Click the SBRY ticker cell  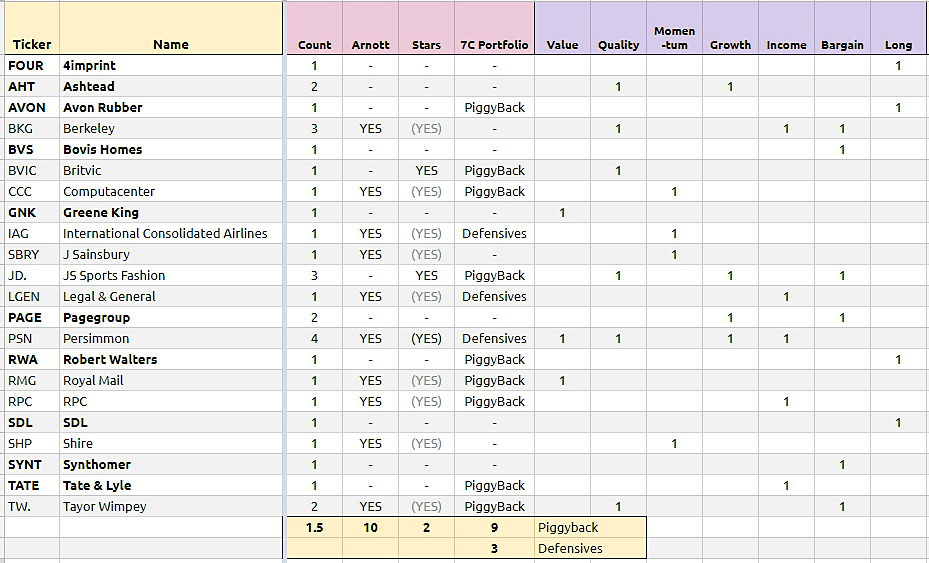point(32,254)
